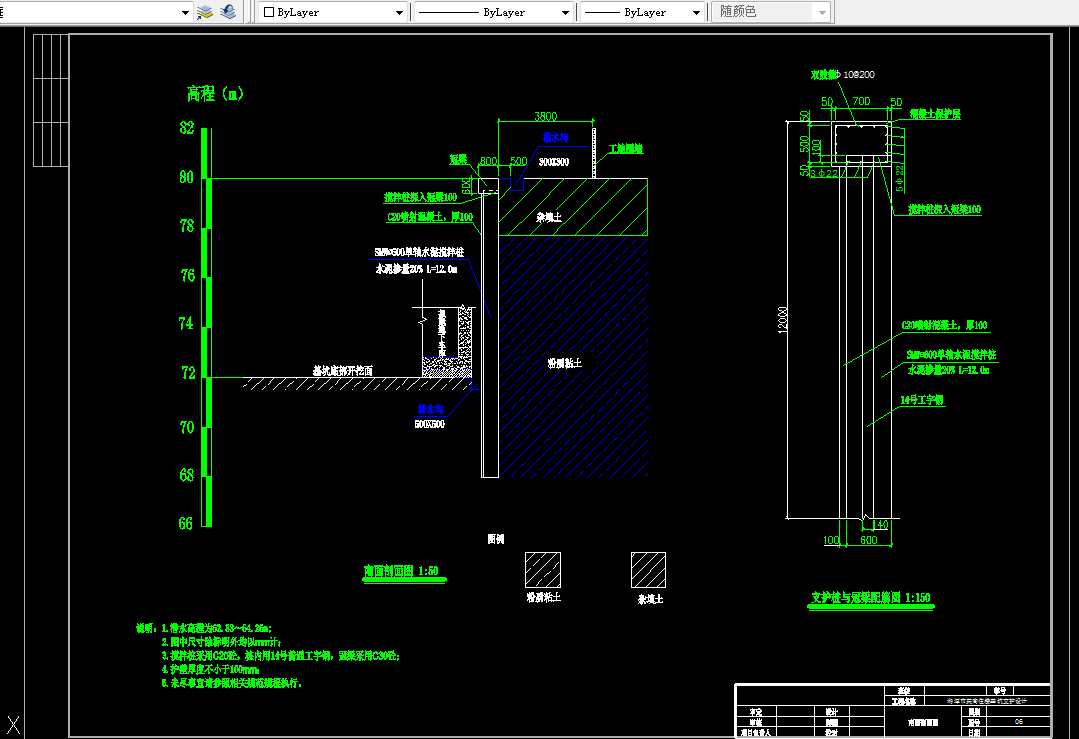Select the elevation label '80'
The width and height of the screenshot is (1079, 739).
[186, 178]
